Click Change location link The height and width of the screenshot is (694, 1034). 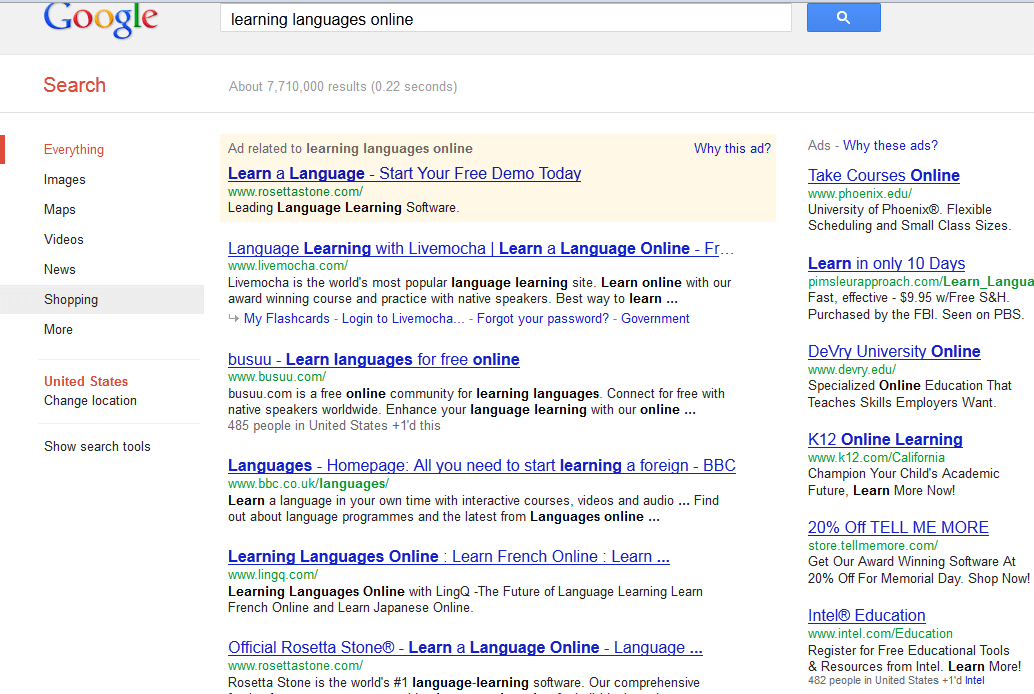tap(90, 400)
